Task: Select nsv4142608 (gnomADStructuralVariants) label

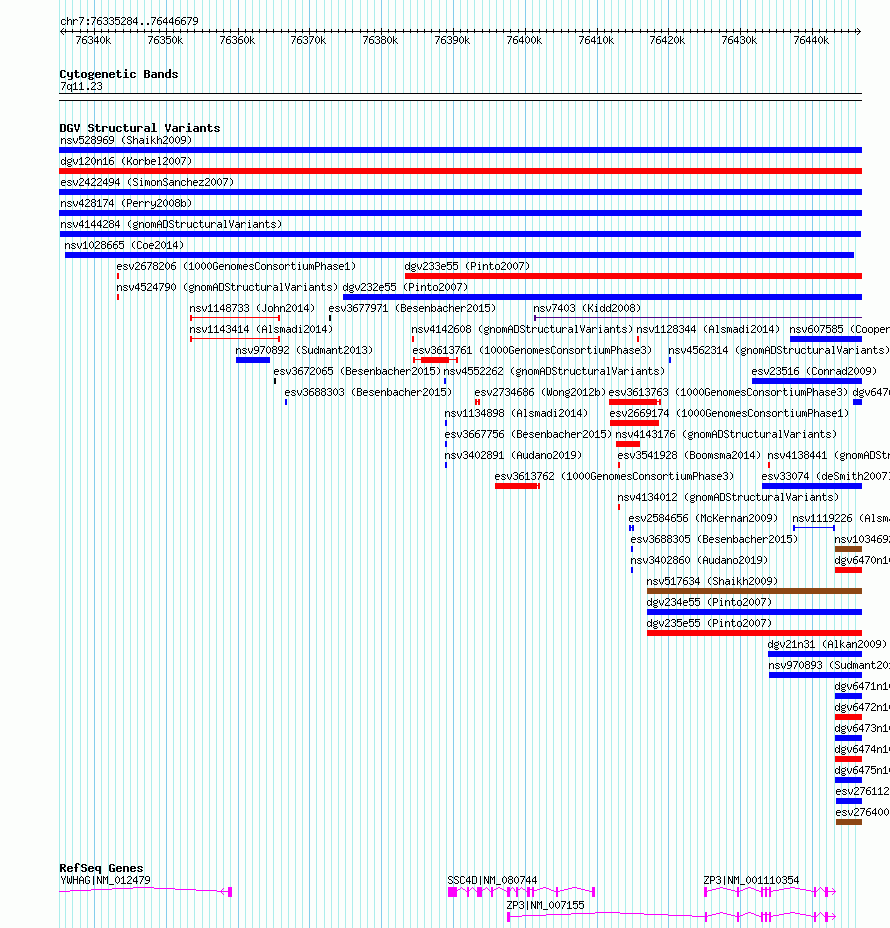Action: (x=522, y=329)
